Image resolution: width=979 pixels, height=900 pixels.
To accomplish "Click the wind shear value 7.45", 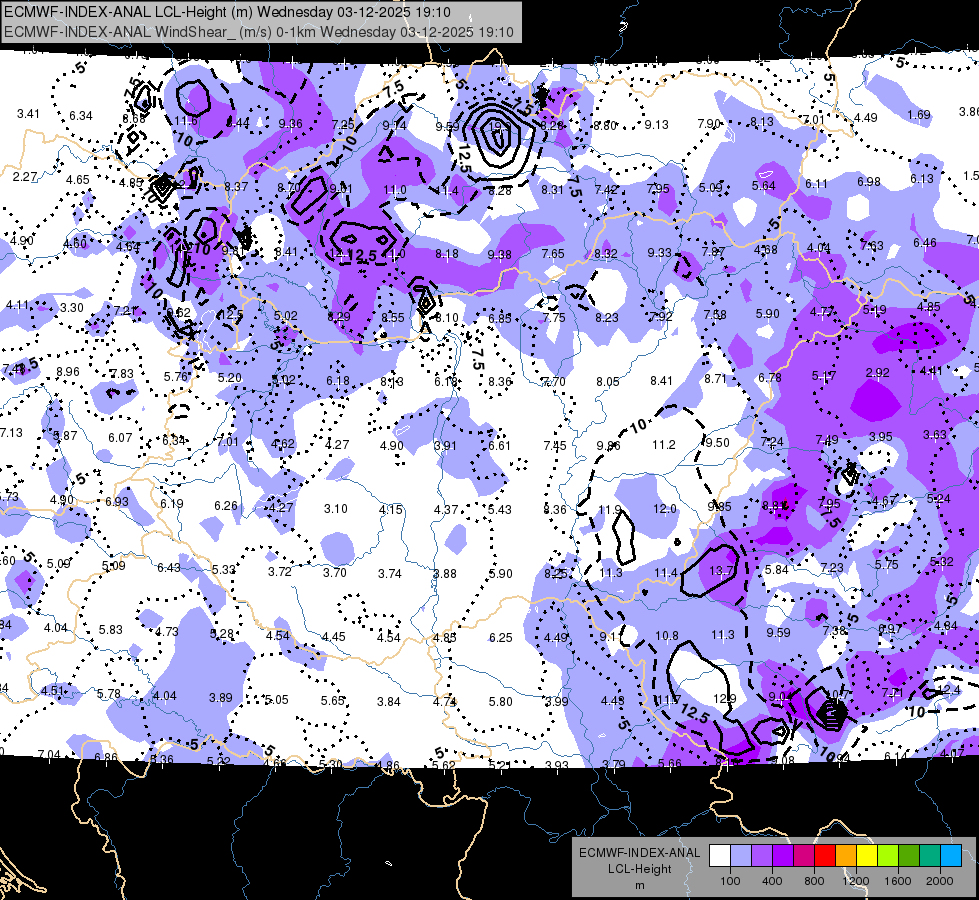I will [x=555, y=445].
